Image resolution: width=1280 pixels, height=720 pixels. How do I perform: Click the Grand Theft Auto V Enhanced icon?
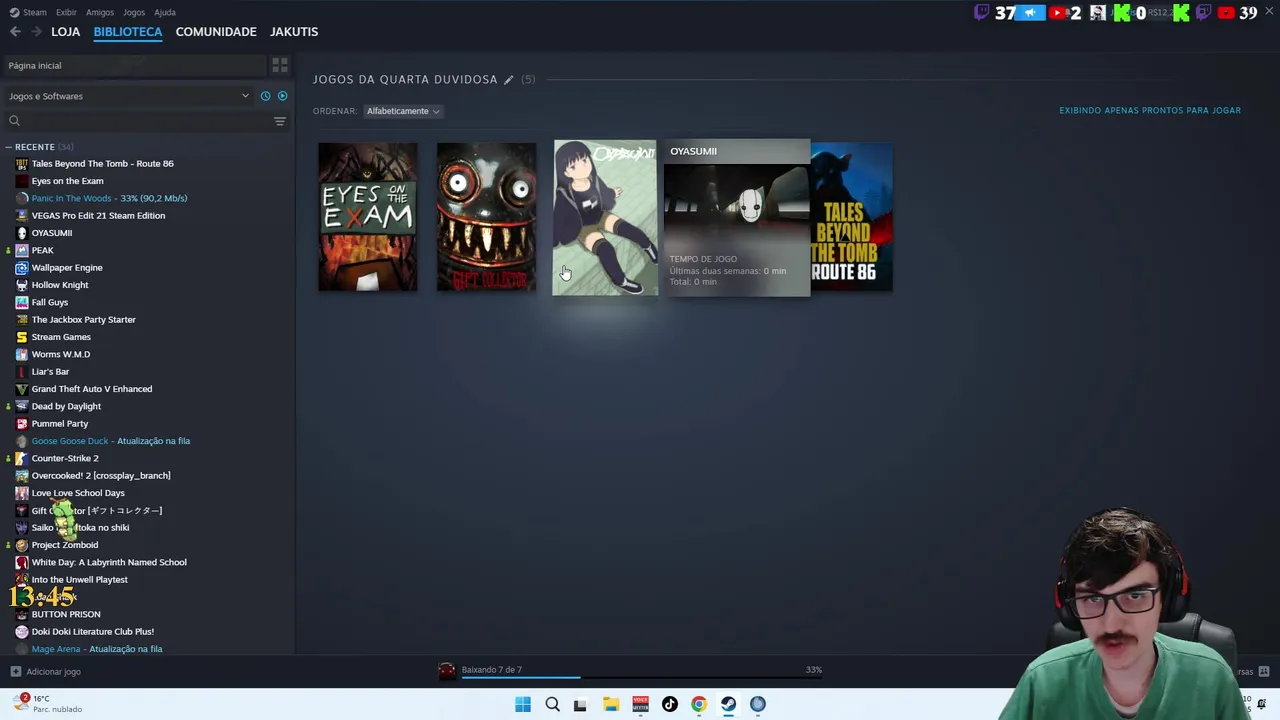click(x=22, y=389)
